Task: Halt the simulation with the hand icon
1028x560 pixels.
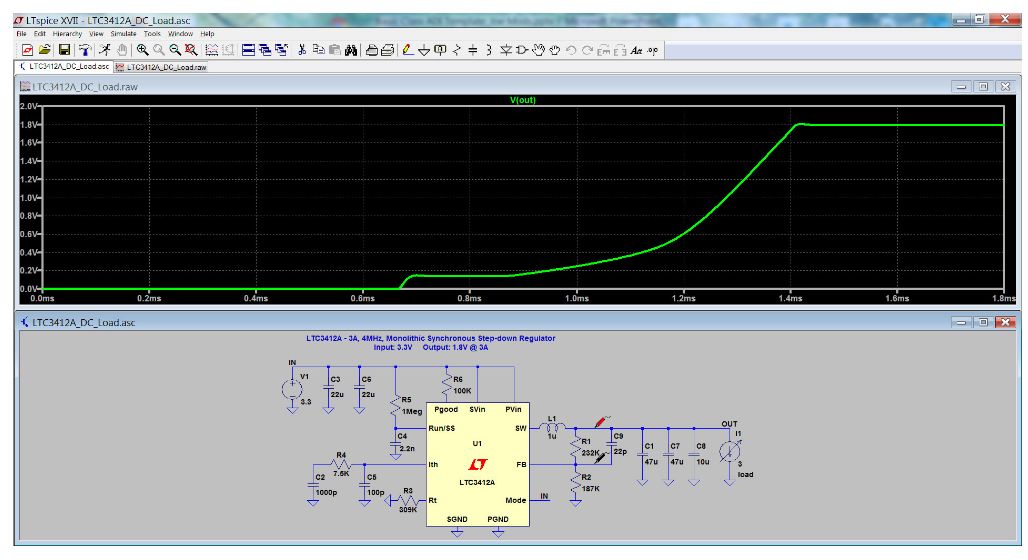Action: coord(122,50)
